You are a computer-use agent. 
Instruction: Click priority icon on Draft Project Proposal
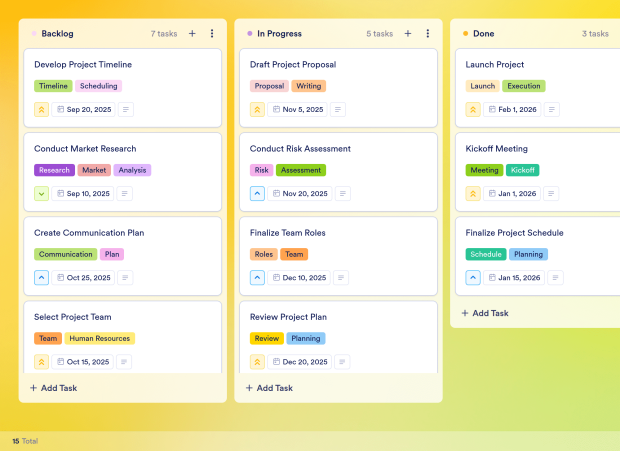(257, 109)
